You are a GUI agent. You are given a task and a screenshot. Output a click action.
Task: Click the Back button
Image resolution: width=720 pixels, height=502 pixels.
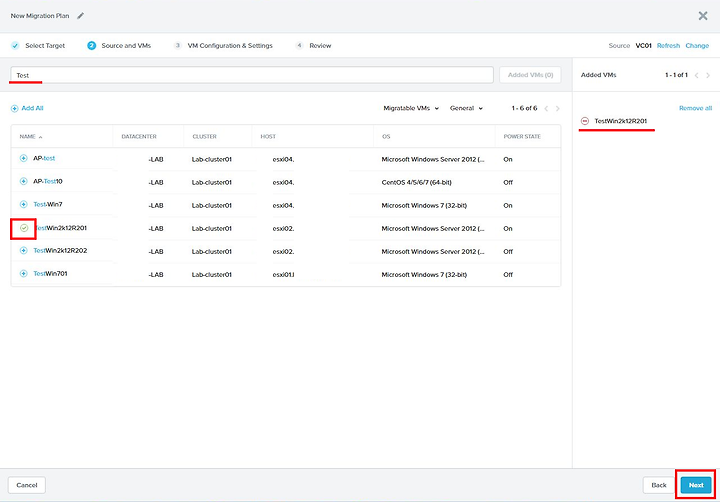658,485
